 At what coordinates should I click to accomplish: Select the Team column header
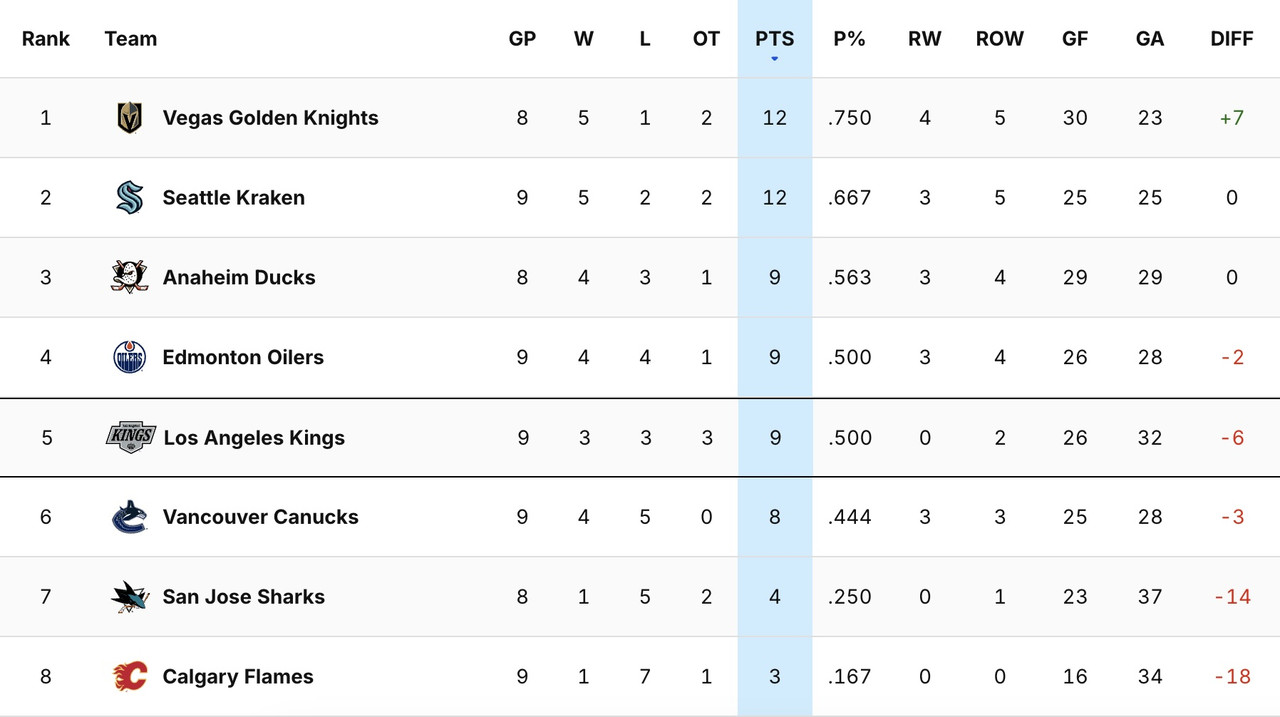coord(130,38)
